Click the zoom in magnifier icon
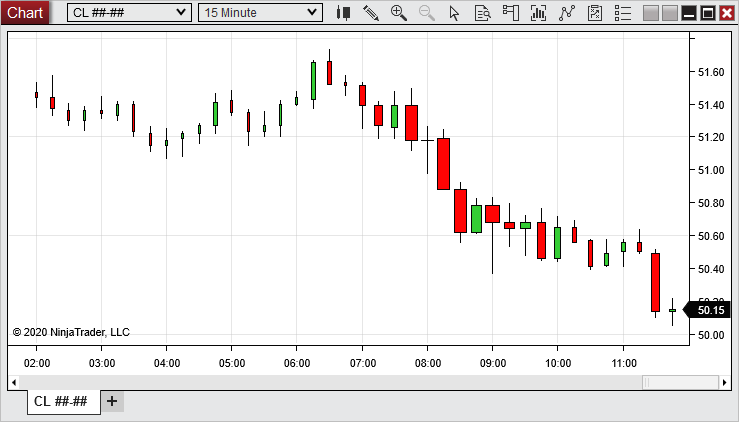 [x=399, y=13]
